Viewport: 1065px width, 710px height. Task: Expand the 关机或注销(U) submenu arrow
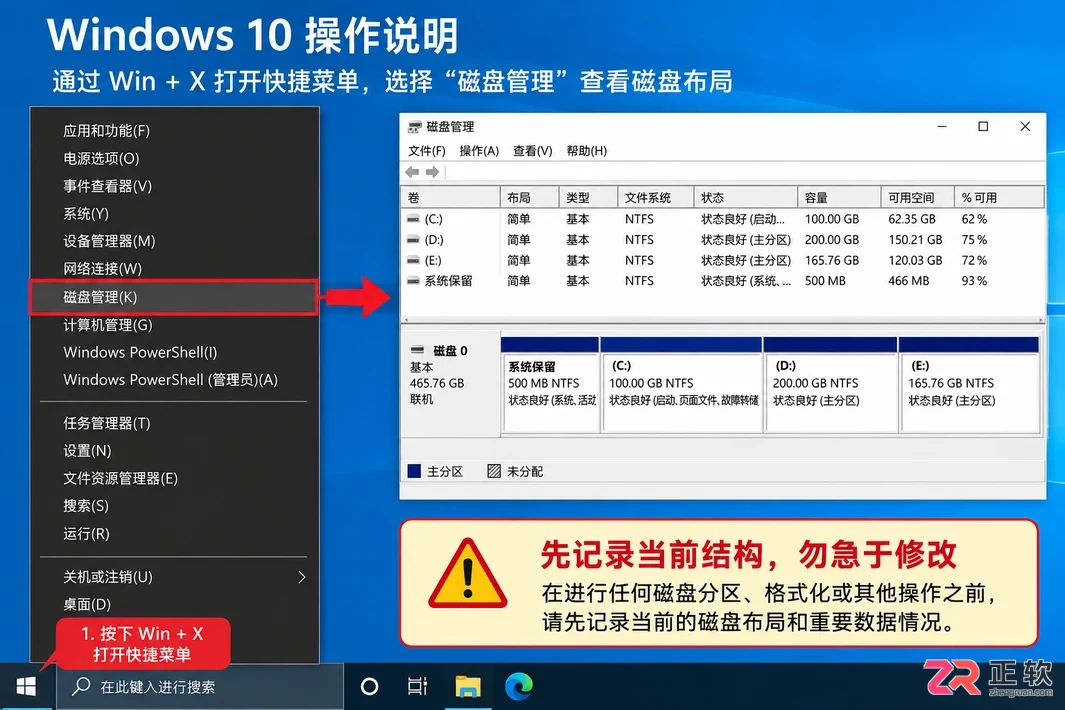pos(302,577)
